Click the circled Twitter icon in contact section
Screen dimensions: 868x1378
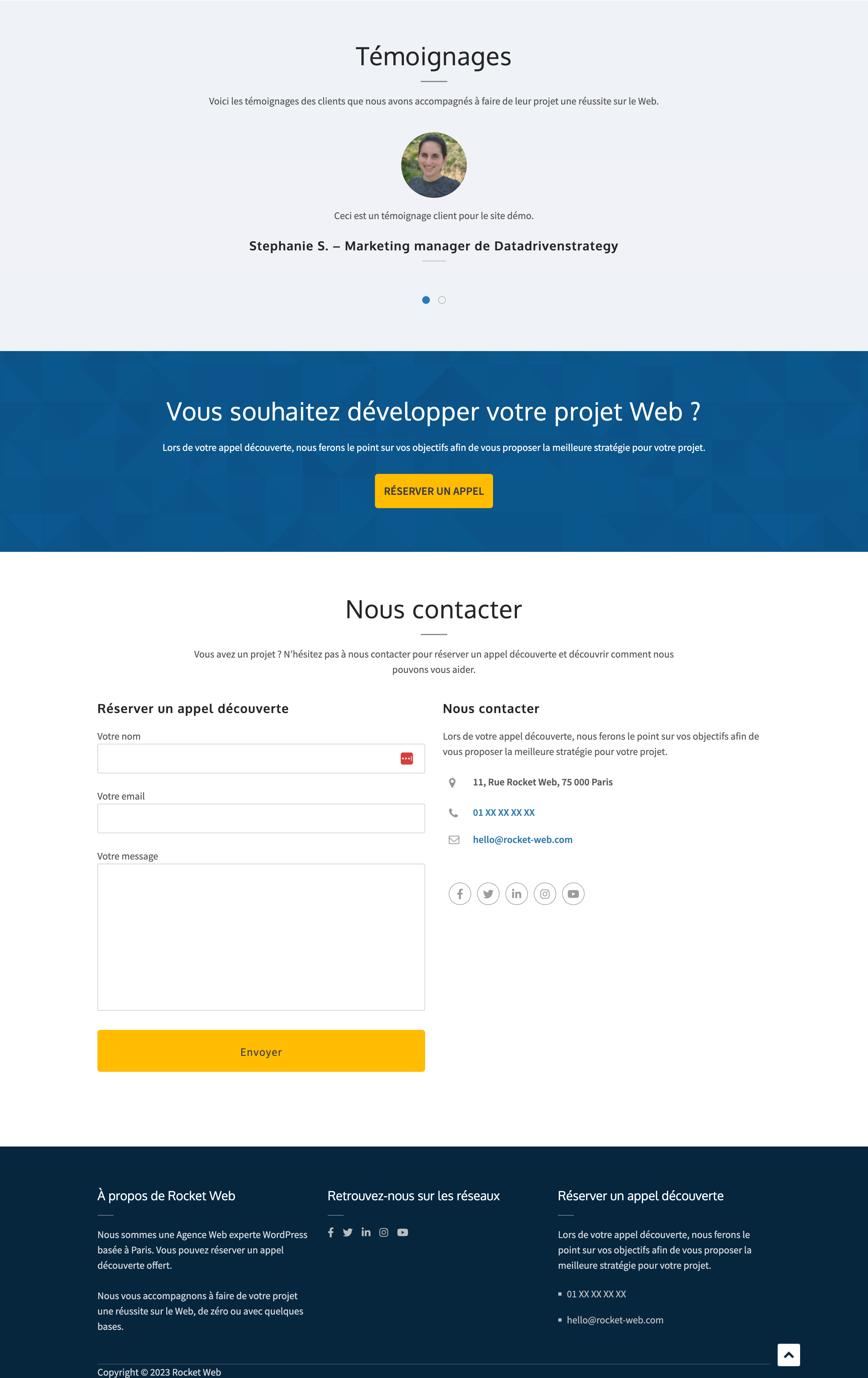coord(488,894)
